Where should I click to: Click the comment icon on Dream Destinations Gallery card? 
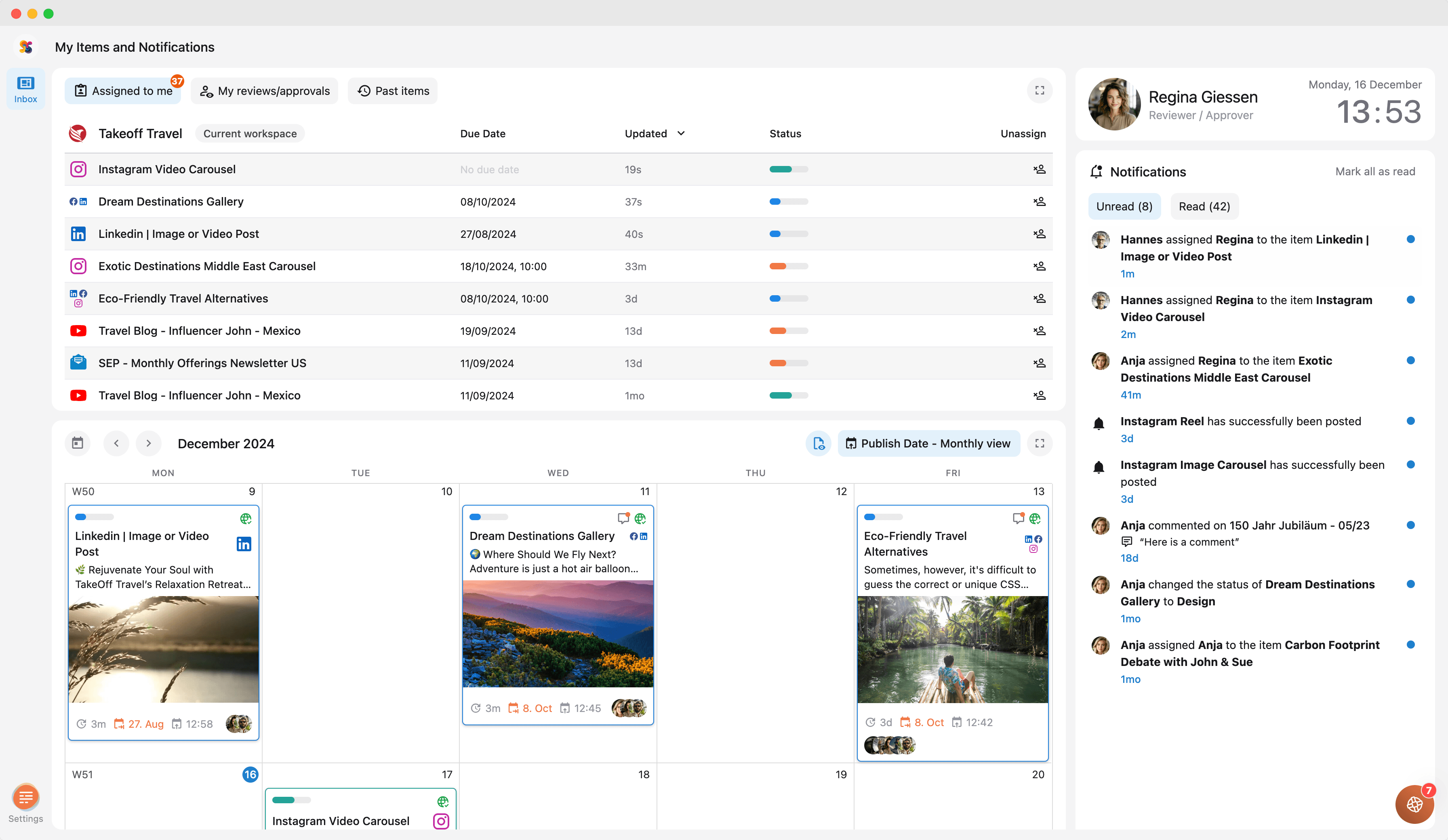tap(622, 518)
